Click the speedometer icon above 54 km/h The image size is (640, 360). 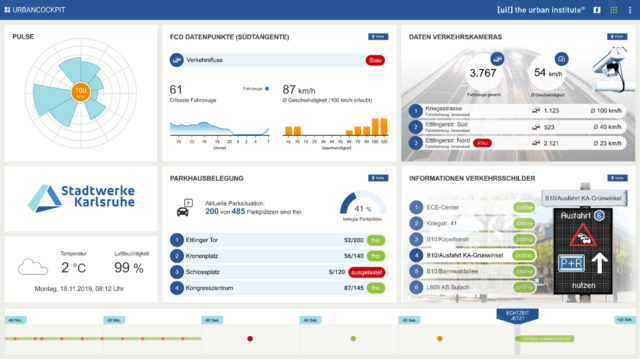pos(562,59)
